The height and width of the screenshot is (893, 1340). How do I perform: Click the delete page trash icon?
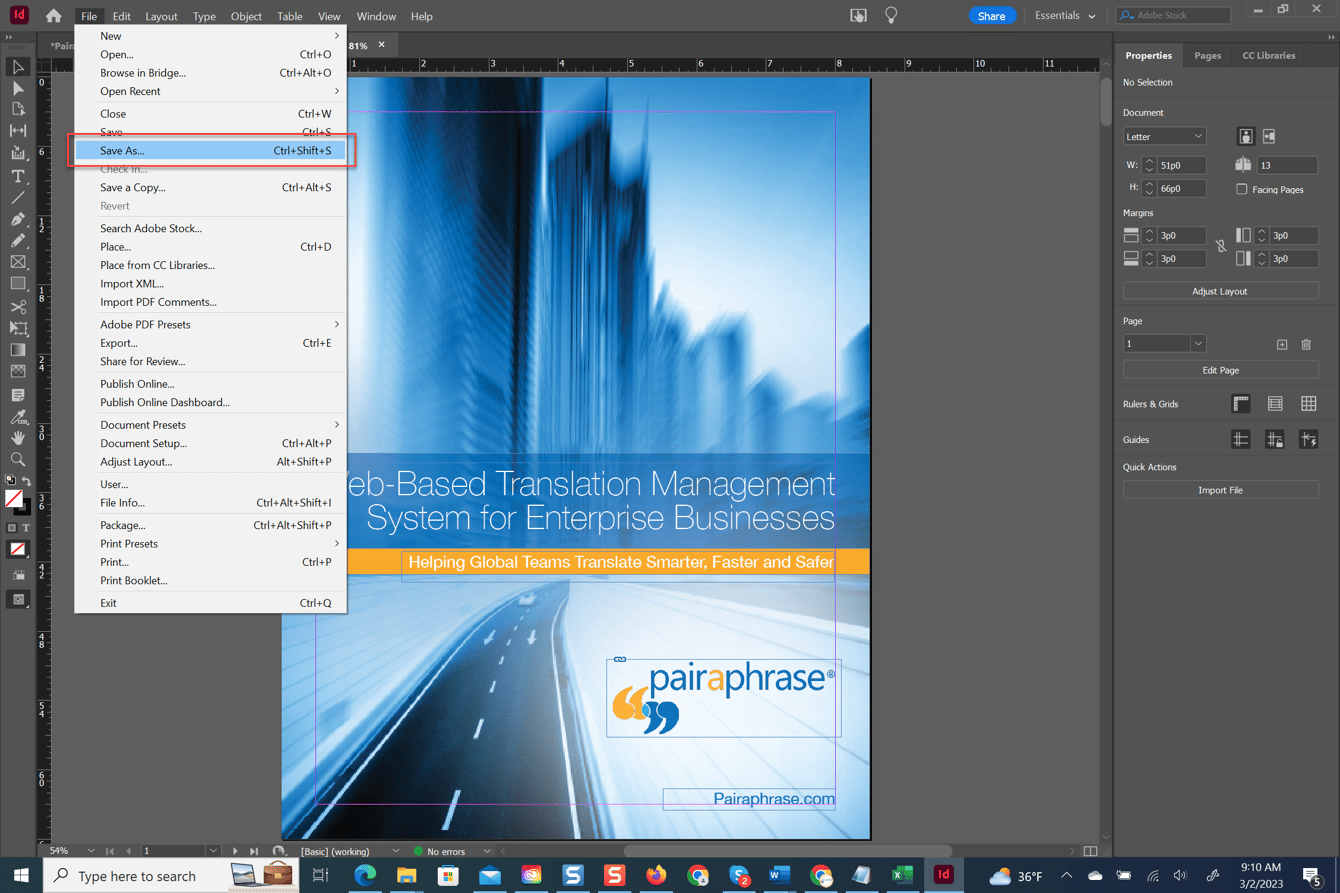click(1306, 344)
